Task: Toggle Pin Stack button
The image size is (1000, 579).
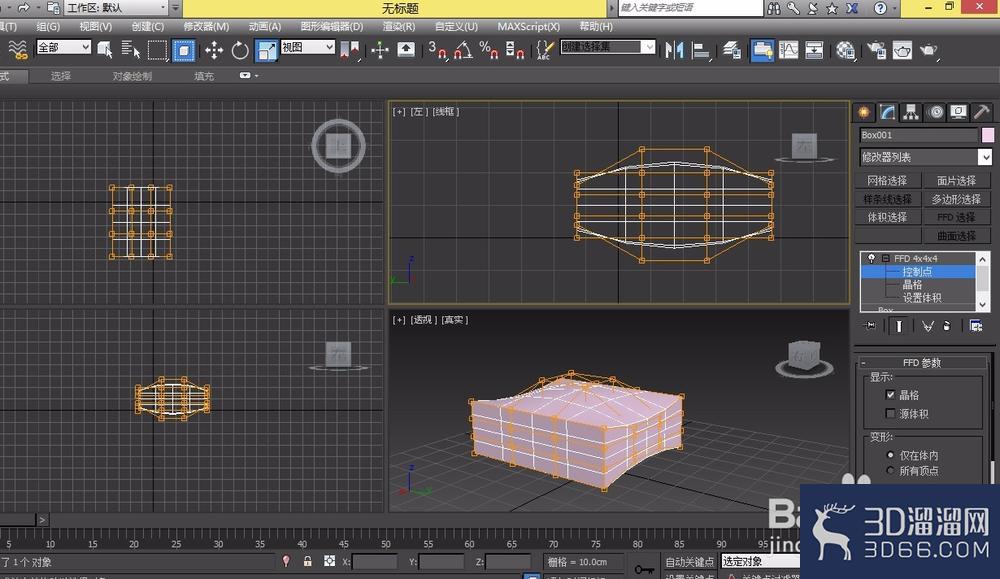Action: (x=870, y=326)
